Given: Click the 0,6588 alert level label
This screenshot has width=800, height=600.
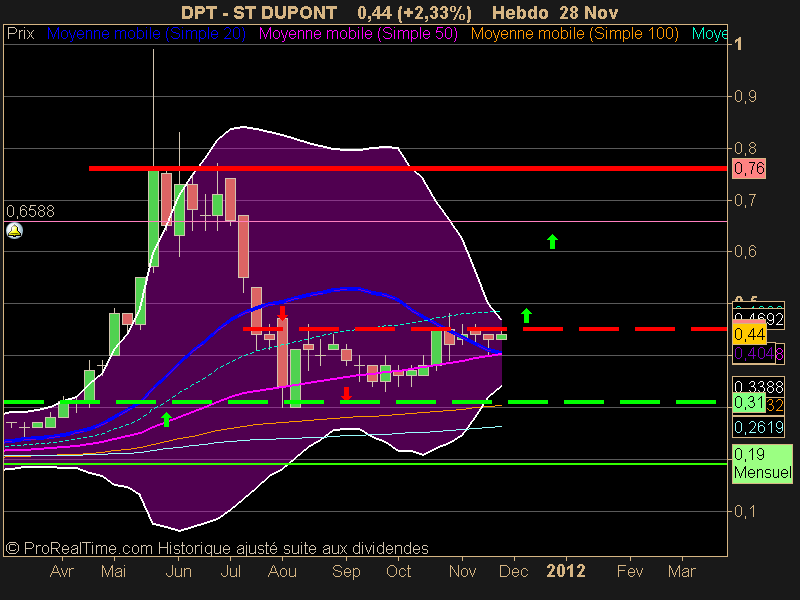Looking at the screenshot, I should pos(30,211).
